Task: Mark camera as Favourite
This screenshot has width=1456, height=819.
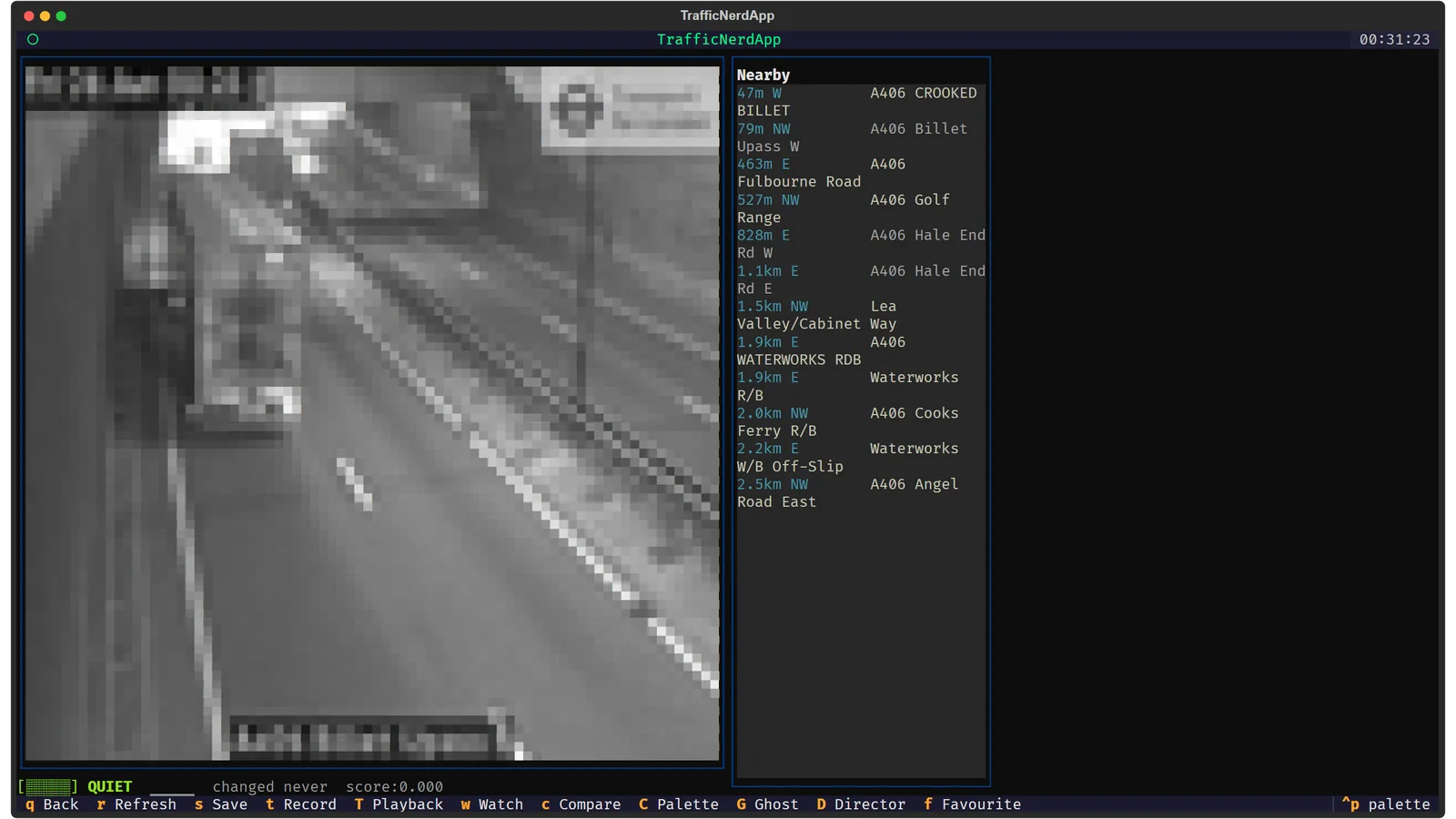Action: click(x=972, y=804)
